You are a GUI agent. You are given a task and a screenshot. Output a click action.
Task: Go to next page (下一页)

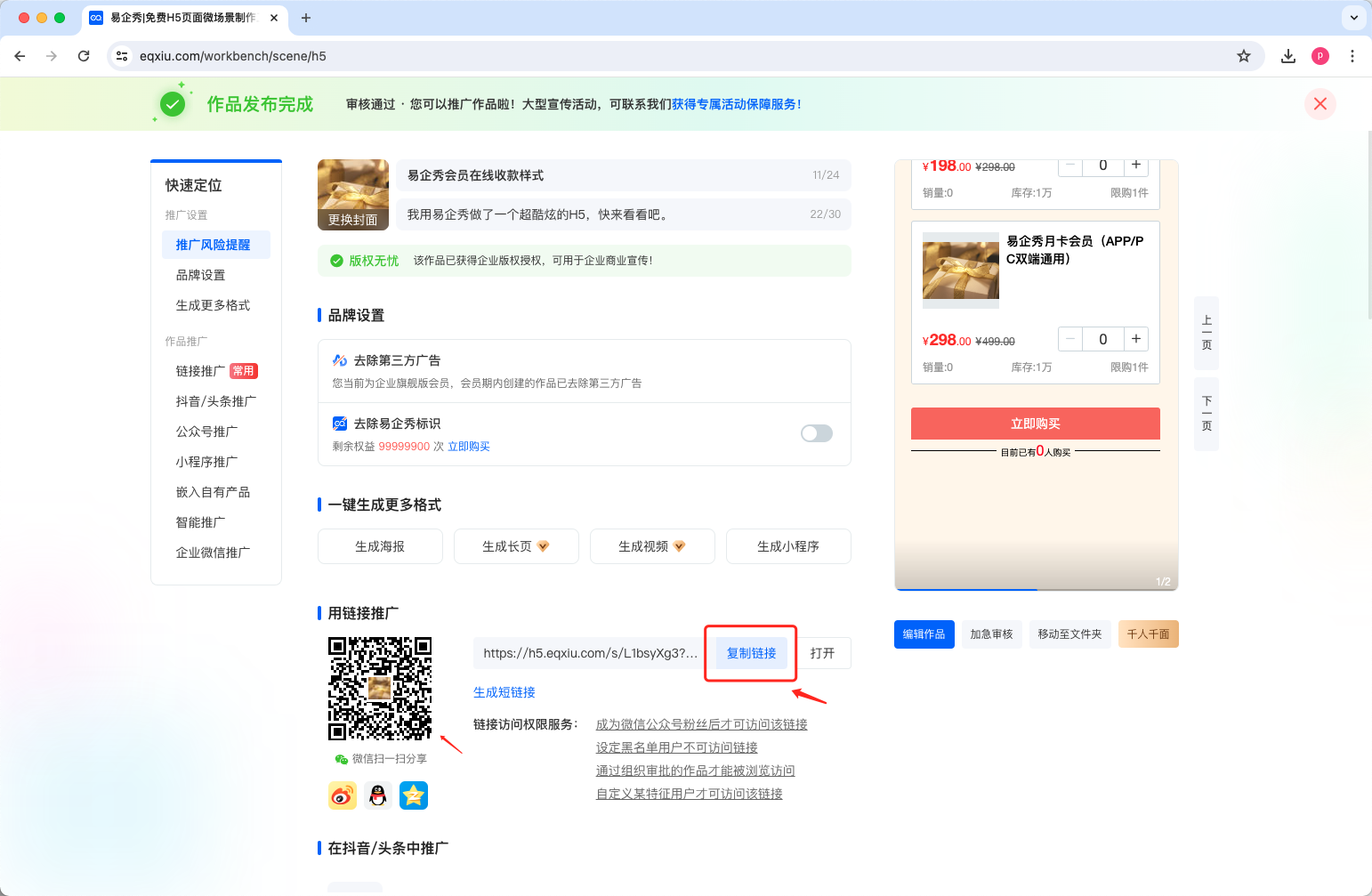click(1207, 414)
